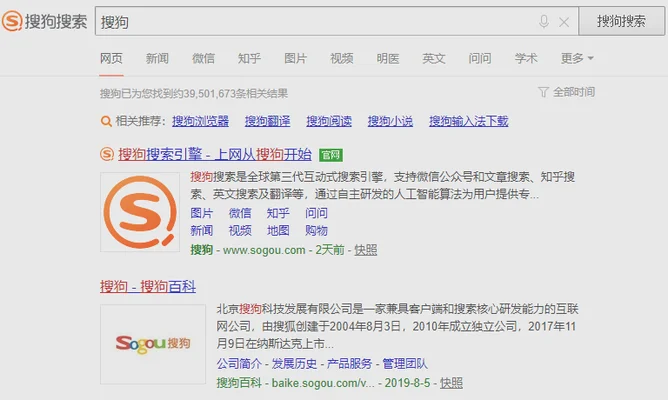Switch to the 知乎 tab
668x400 pixels.
249,58
